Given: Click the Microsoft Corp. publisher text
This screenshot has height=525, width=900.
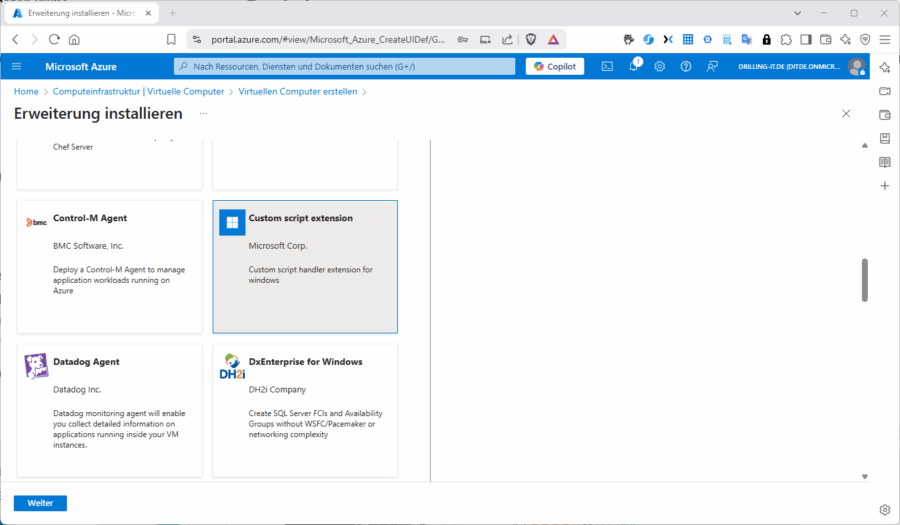Looking at the screenshot, I should [x=278, y=246].
